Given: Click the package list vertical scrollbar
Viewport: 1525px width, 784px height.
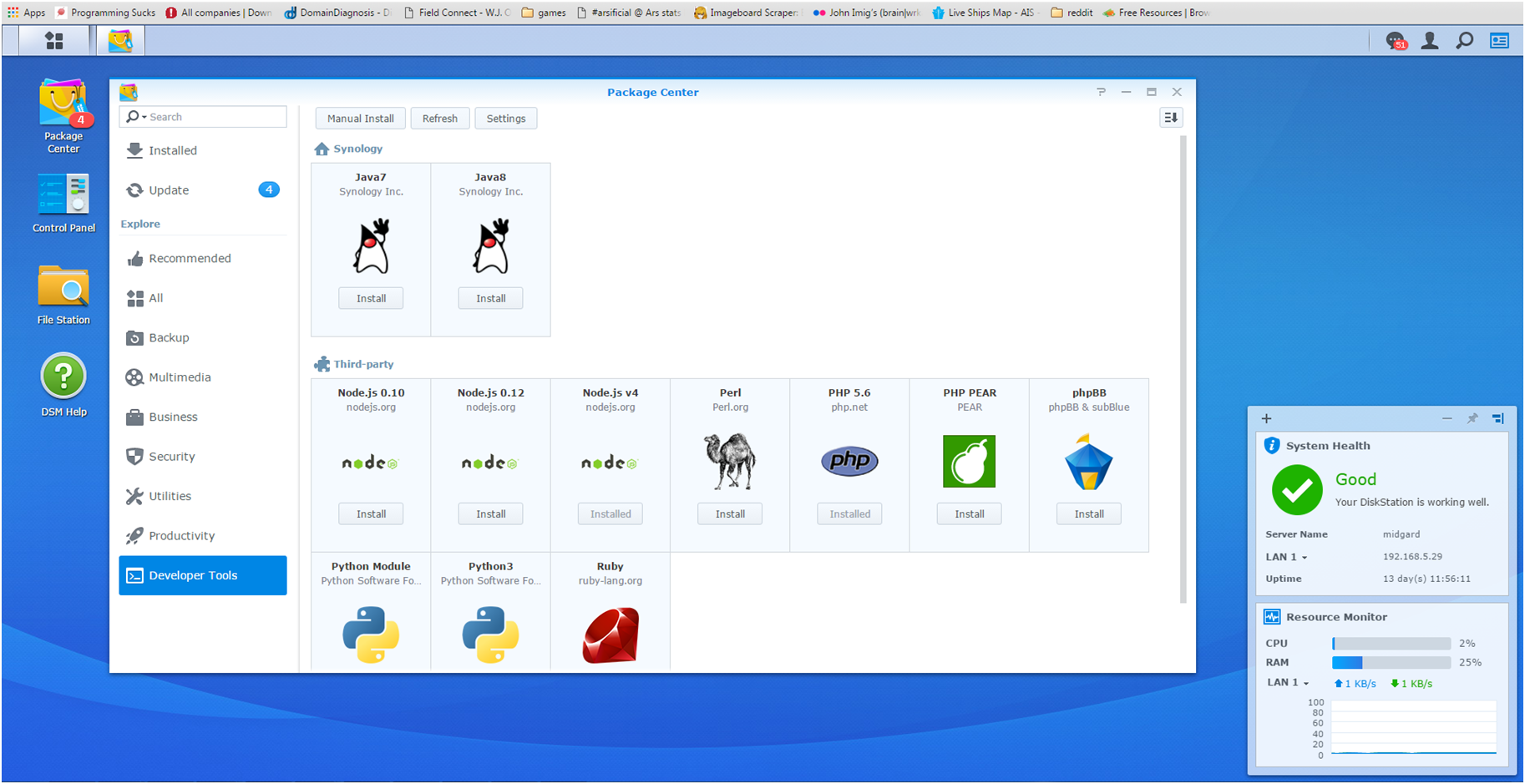Looking at the screenshot, I should 1183,367.
